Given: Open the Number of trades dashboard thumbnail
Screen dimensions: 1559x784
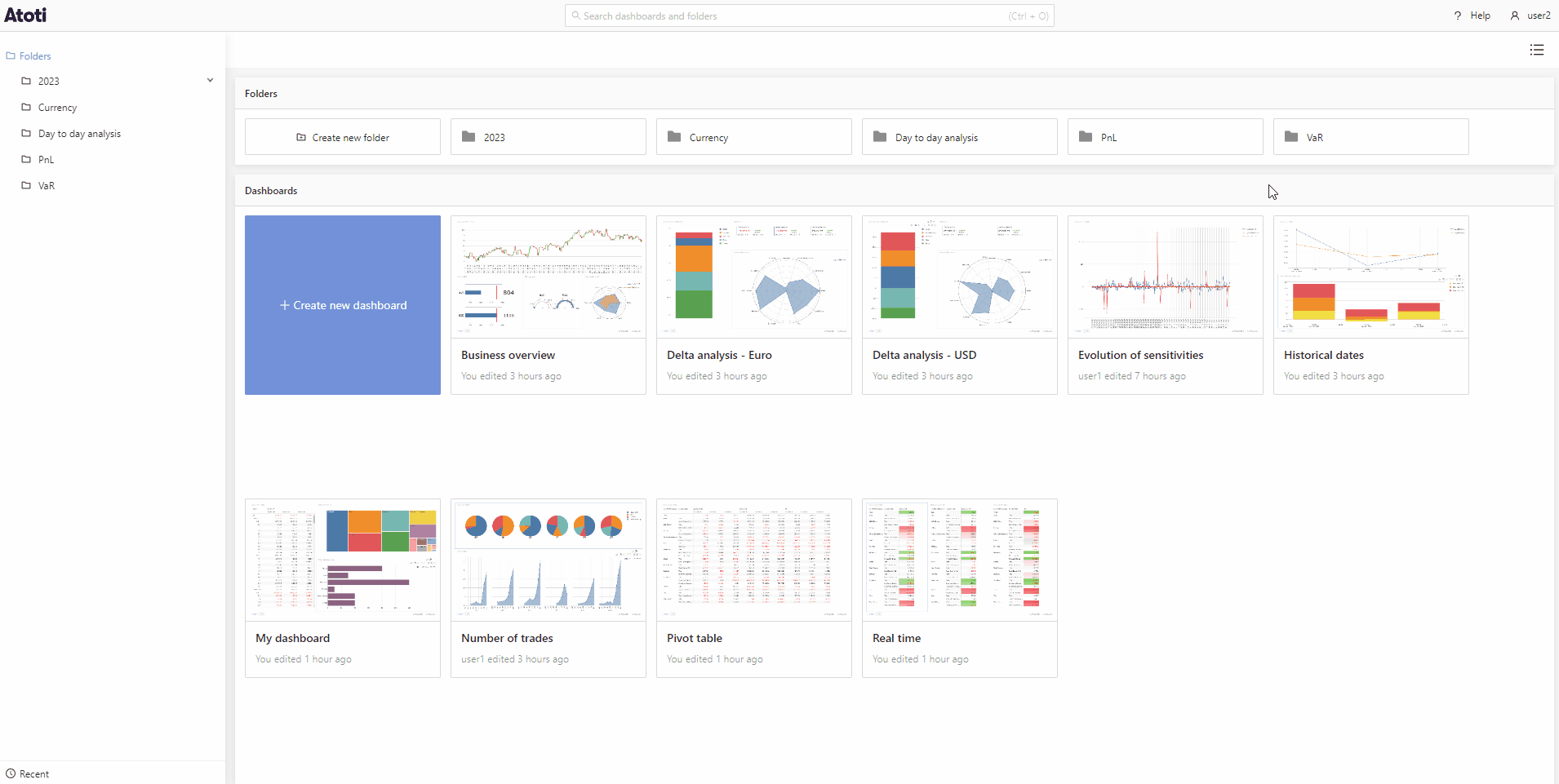Looking at the screenshot, I should click(549, 560).
